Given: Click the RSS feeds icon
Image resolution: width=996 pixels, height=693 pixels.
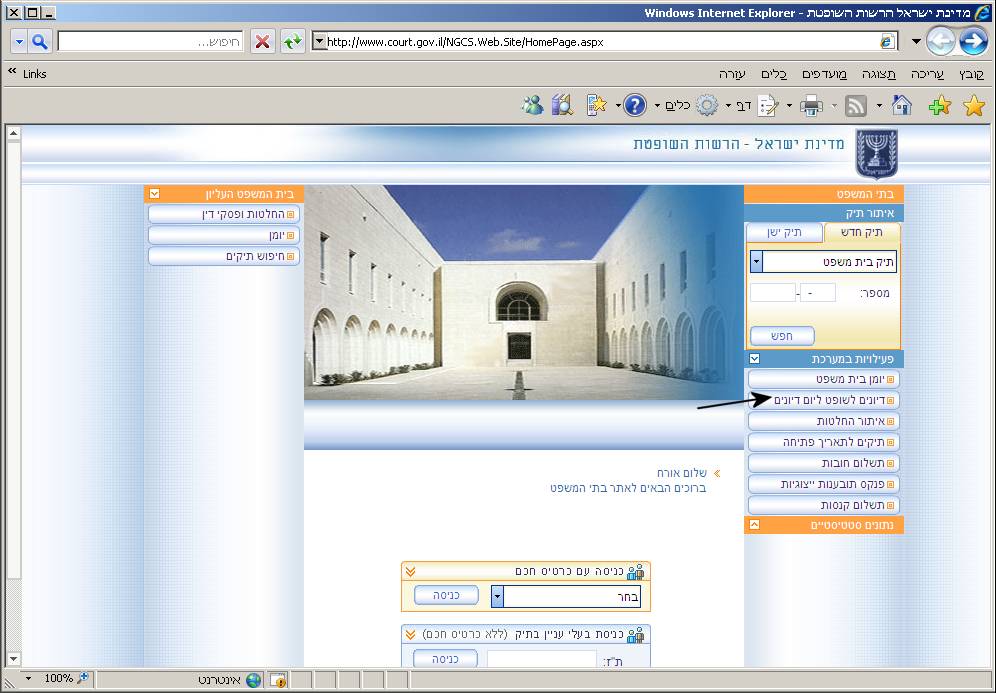Looking at the screenshot, I should click(x=856, y=106).
